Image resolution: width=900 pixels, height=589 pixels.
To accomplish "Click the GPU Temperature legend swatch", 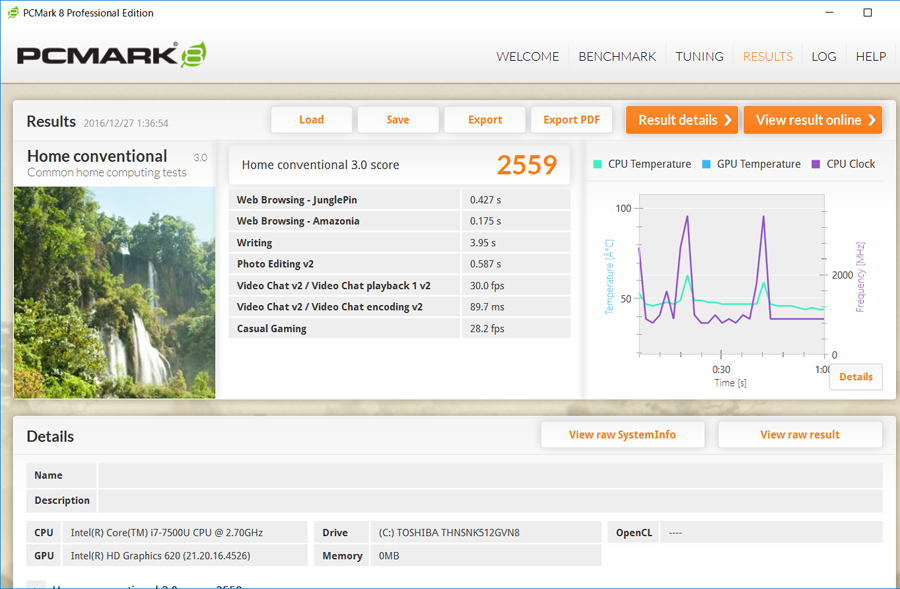I will (x=706, y=164).
